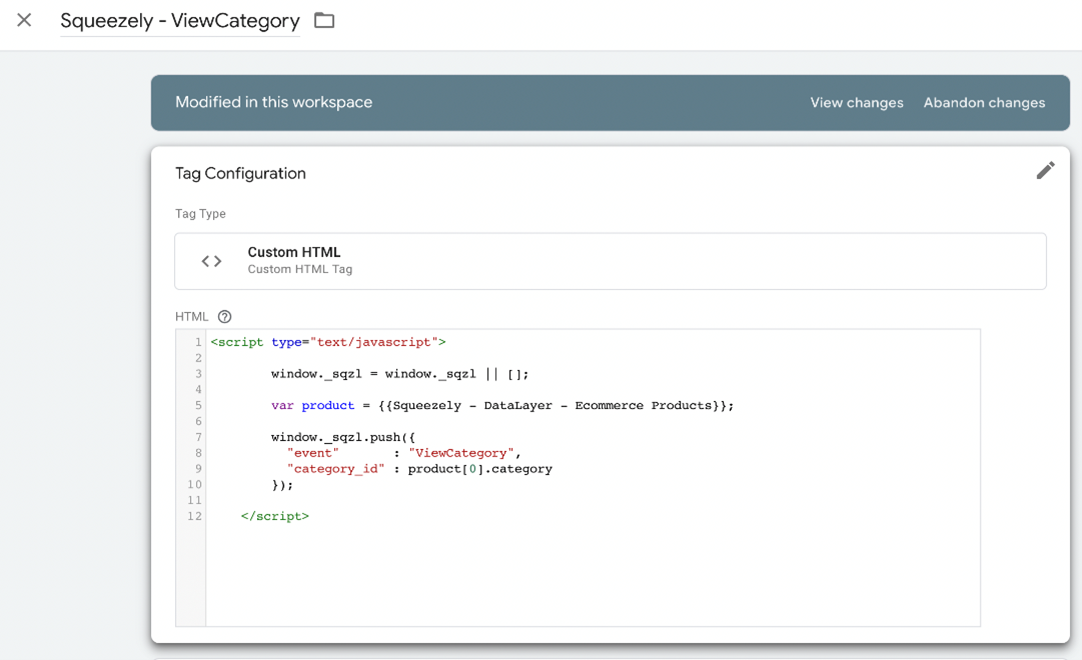Click the Modified in this workspace banner
The width and height of the screenshot is (1082, 660).
[274, 102]
